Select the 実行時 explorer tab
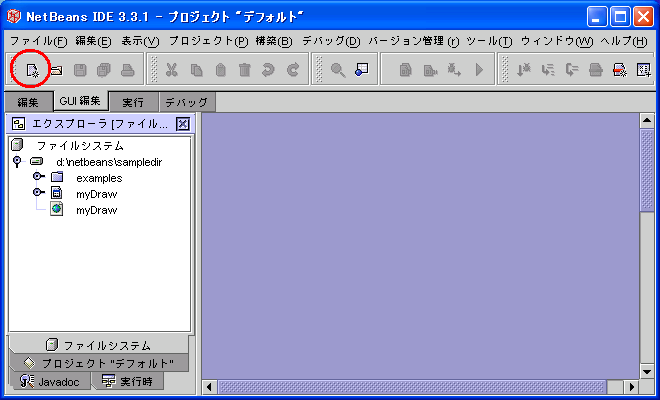Screen dimensions: 660x400 click(128, 381)
